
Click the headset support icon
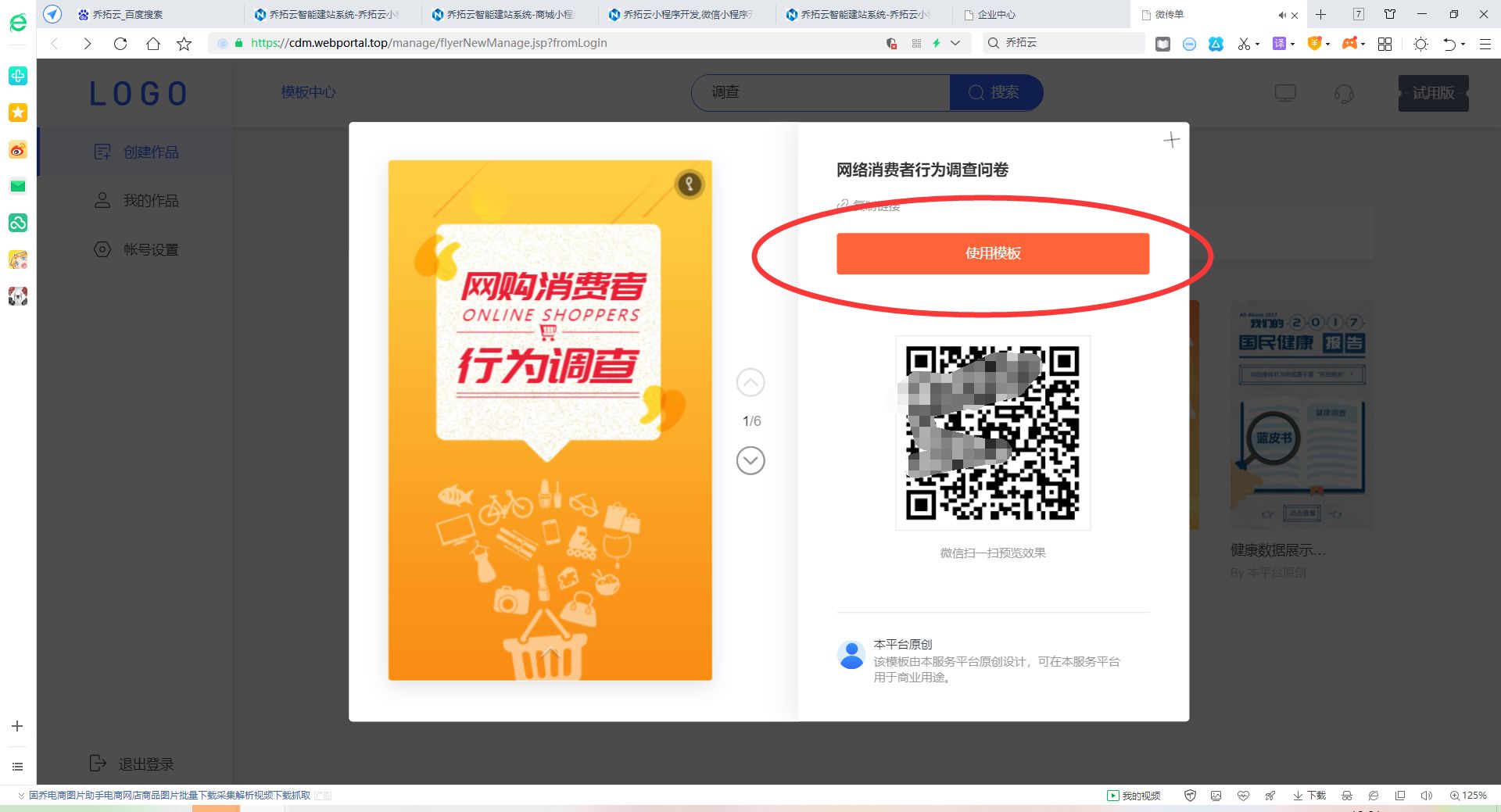[1344, 94]
